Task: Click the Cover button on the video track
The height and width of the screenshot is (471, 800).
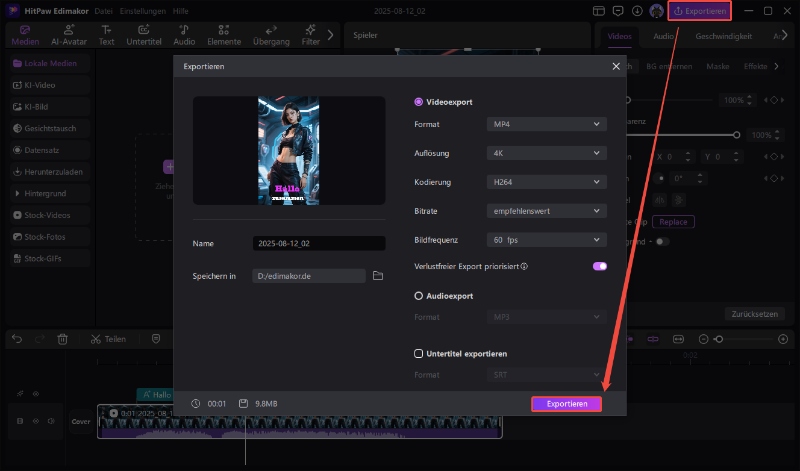Action: tap(81, 422)
